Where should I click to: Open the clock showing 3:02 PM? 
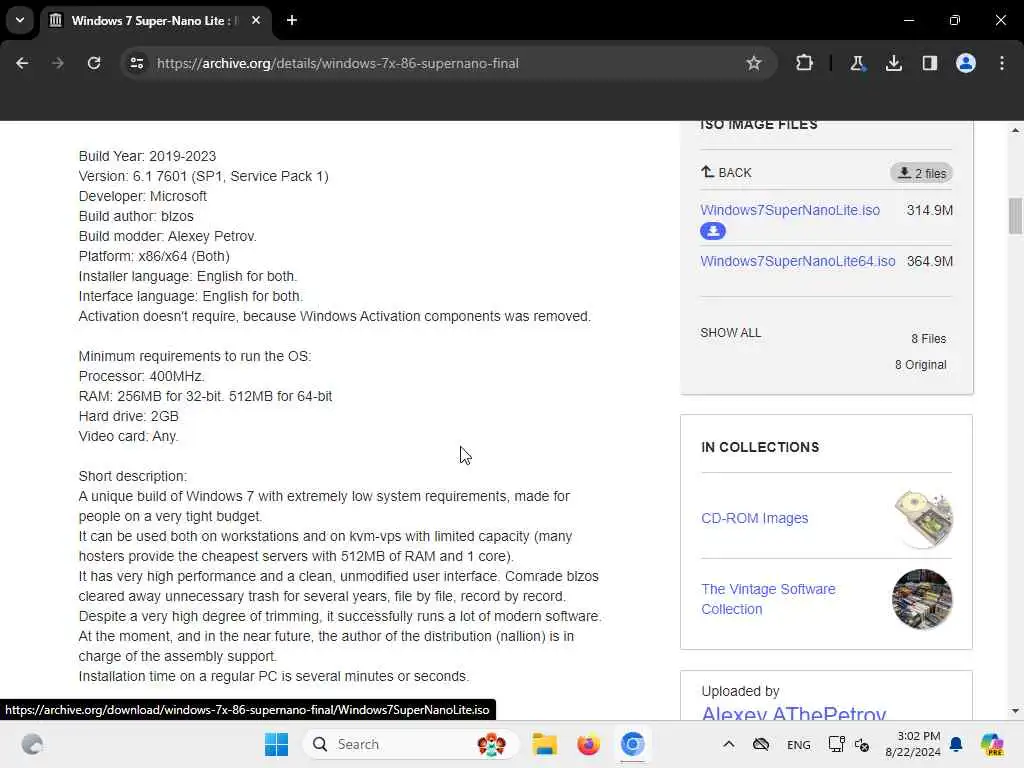click(x=912, y=744)
